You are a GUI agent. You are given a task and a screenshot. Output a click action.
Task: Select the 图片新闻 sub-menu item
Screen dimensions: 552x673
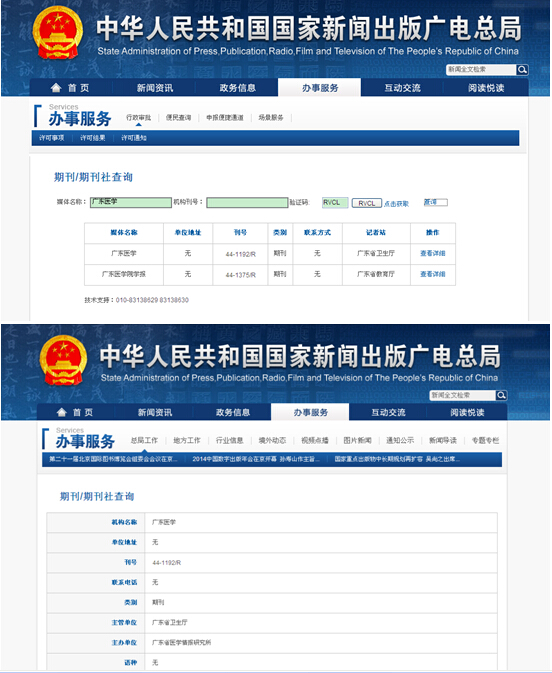tap(357, 440)
